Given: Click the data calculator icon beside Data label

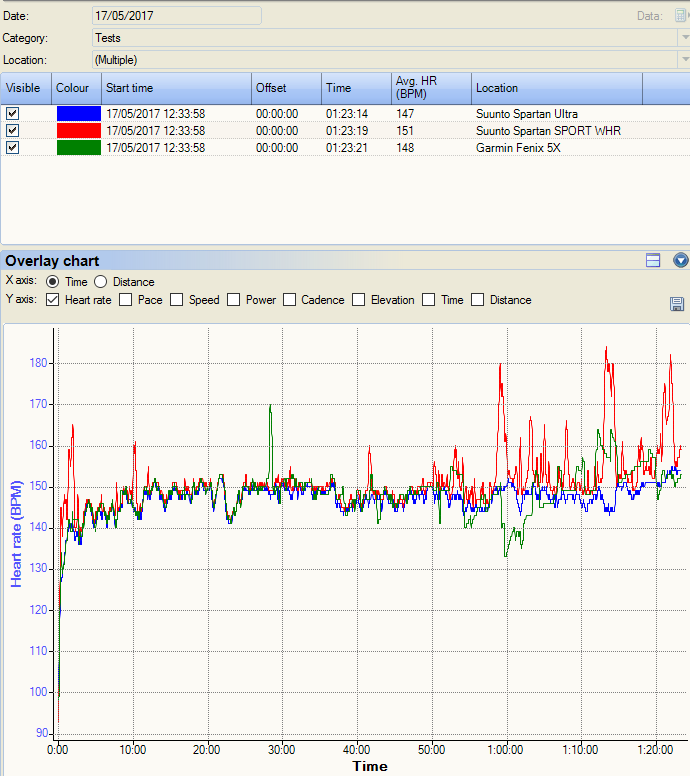Looking at the screenshot, I should pyautogui.click(x=681, y=16).
